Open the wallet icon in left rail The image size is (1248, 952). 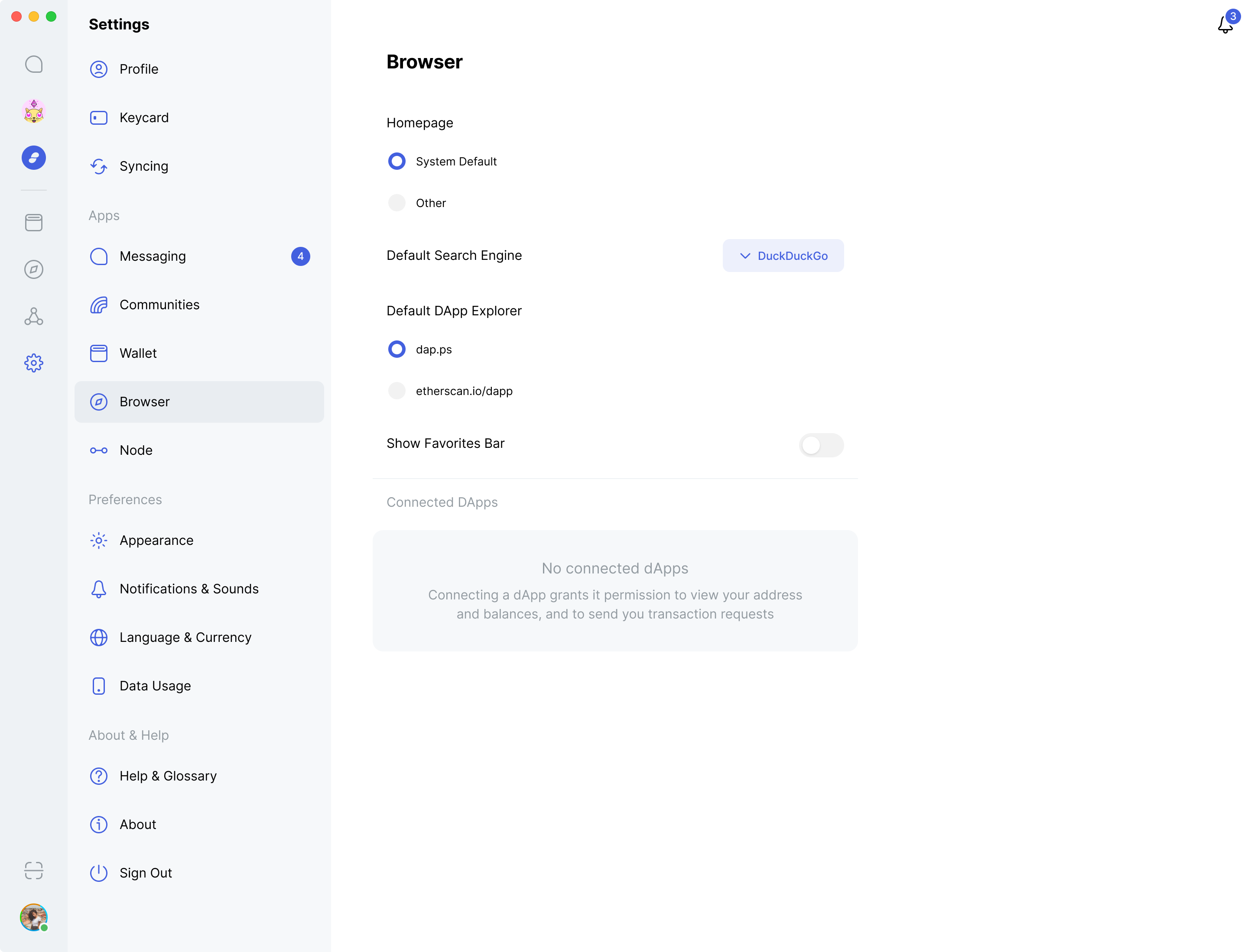click(34, 223)
